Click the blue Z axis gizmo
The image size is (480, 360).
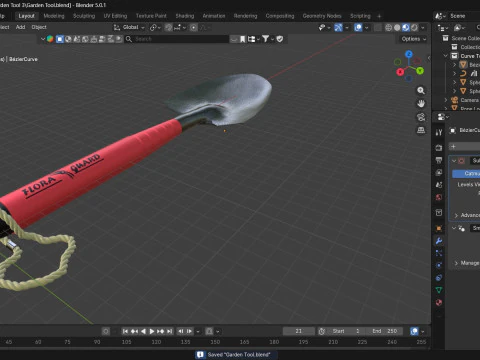click(409, 54)
